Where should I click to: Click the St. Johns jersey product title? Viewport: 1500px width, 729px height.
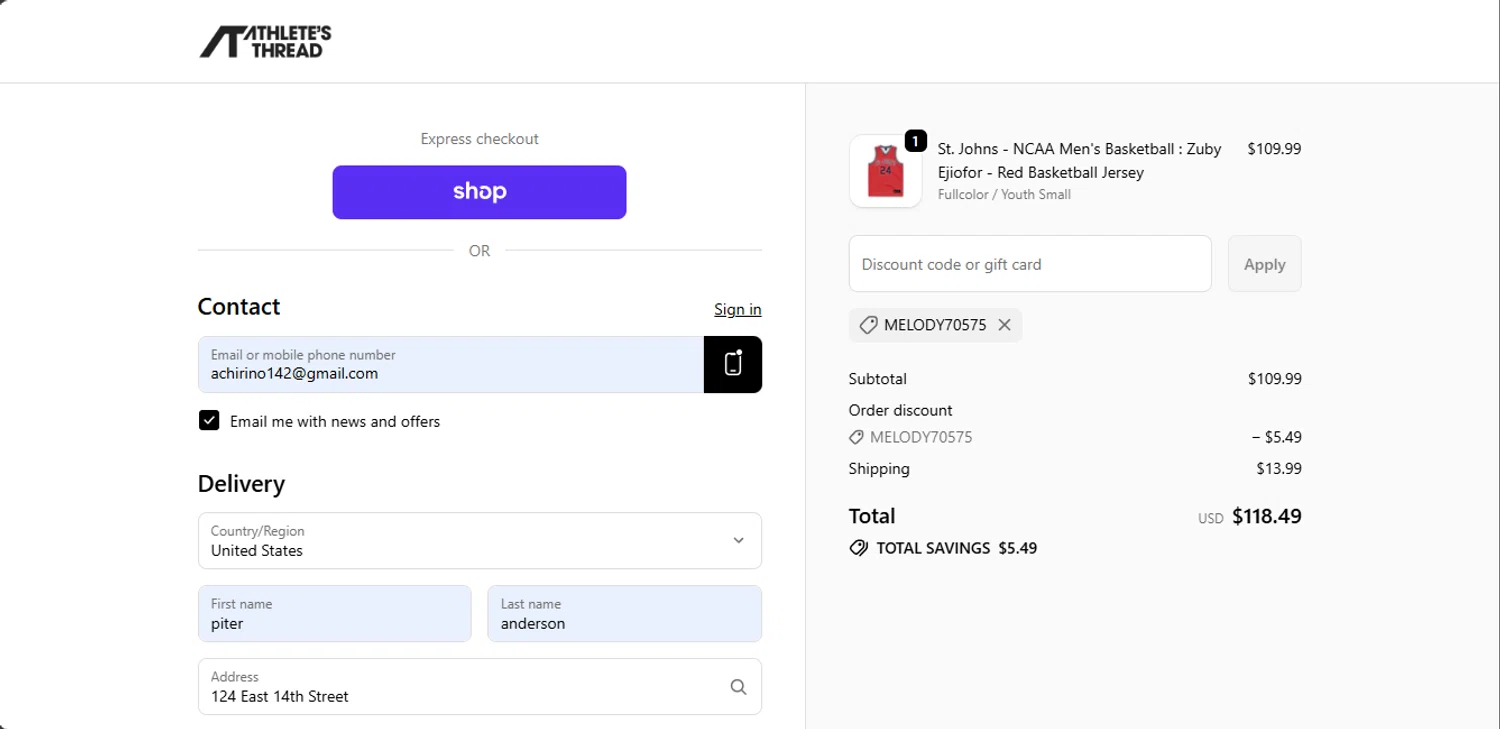[1080, 160]
